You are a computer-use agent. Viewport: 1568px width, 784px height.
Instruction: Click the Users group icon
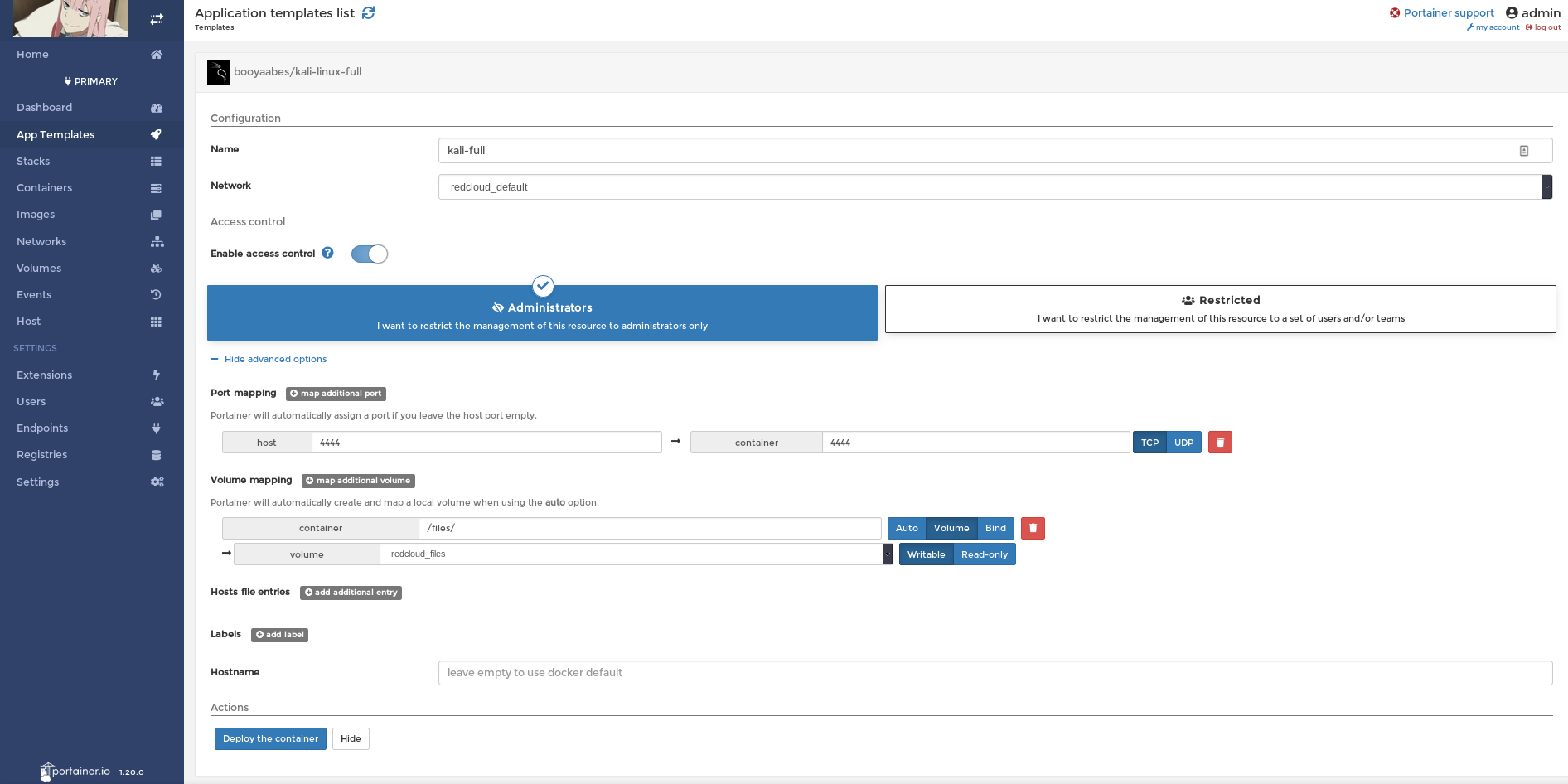click(157, 401)
